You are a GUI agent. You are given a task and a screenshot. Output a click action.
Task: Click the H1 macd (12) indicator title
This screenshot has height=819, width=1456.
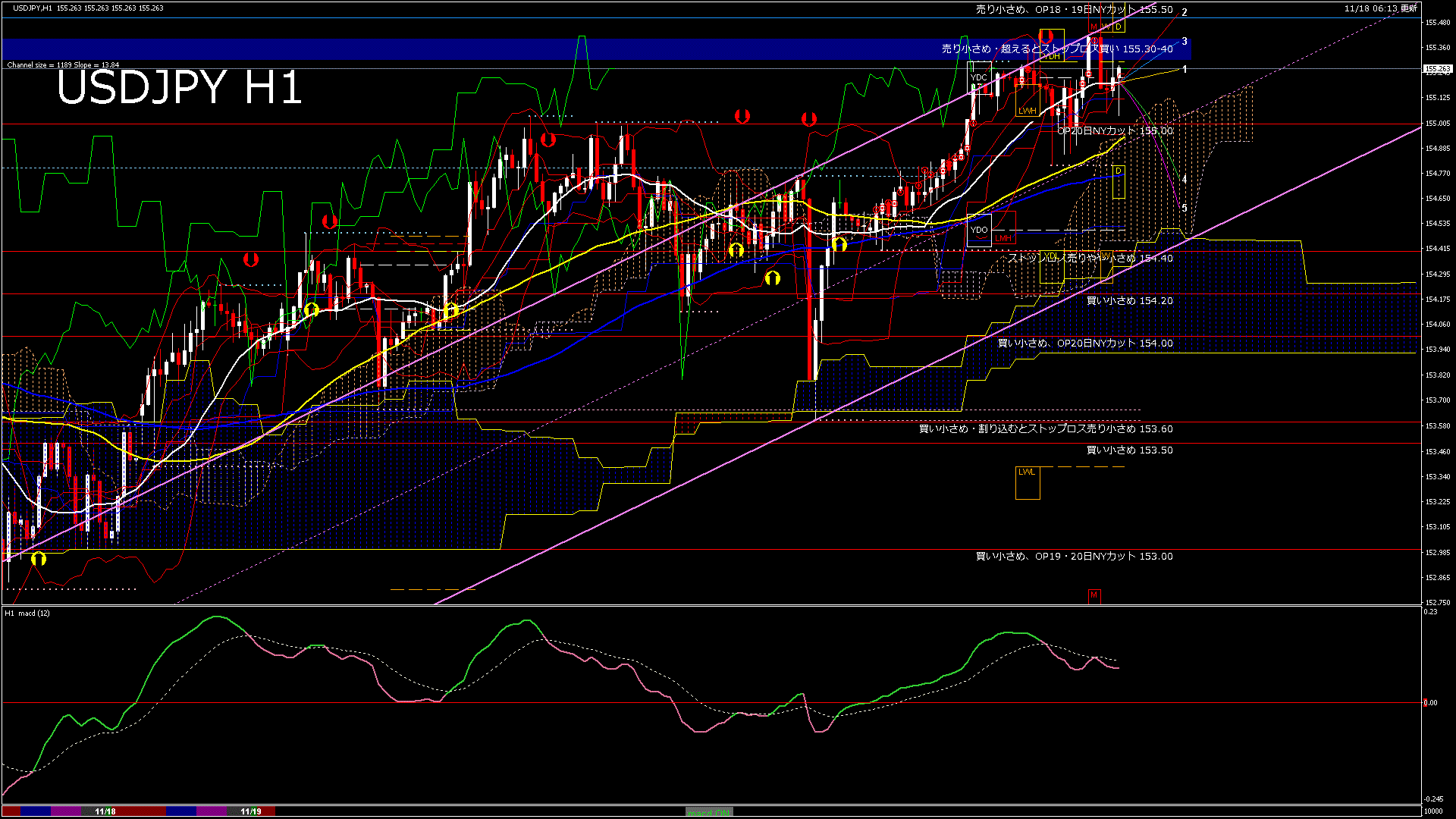(x=28, y=613)
